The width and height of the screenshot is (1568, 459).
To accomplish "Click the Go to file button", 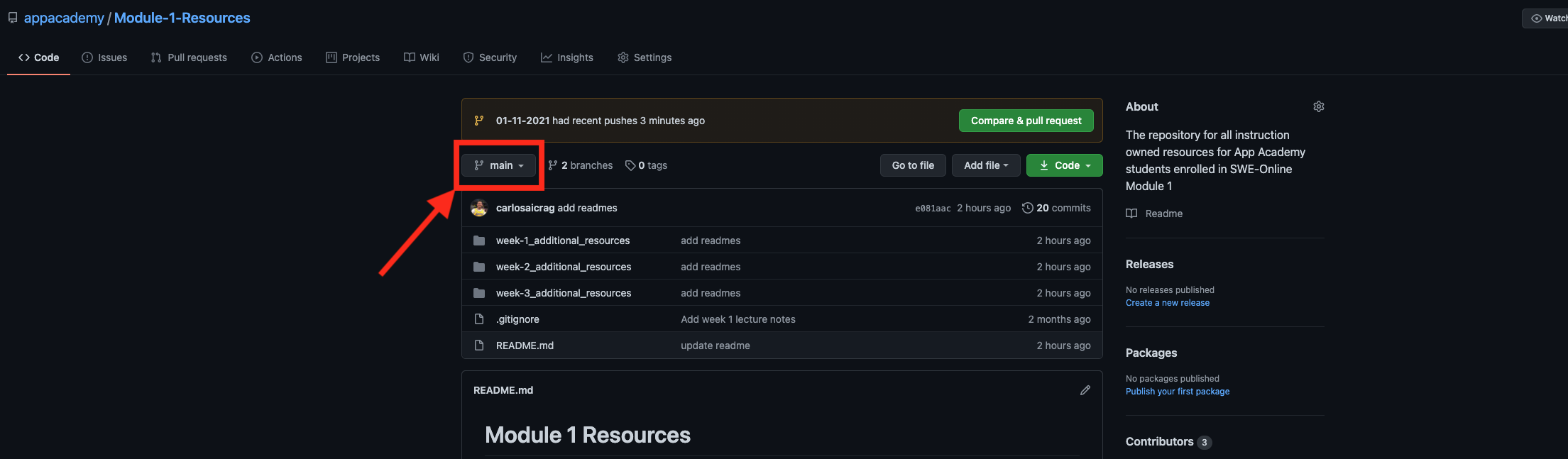I will point(913,165).
